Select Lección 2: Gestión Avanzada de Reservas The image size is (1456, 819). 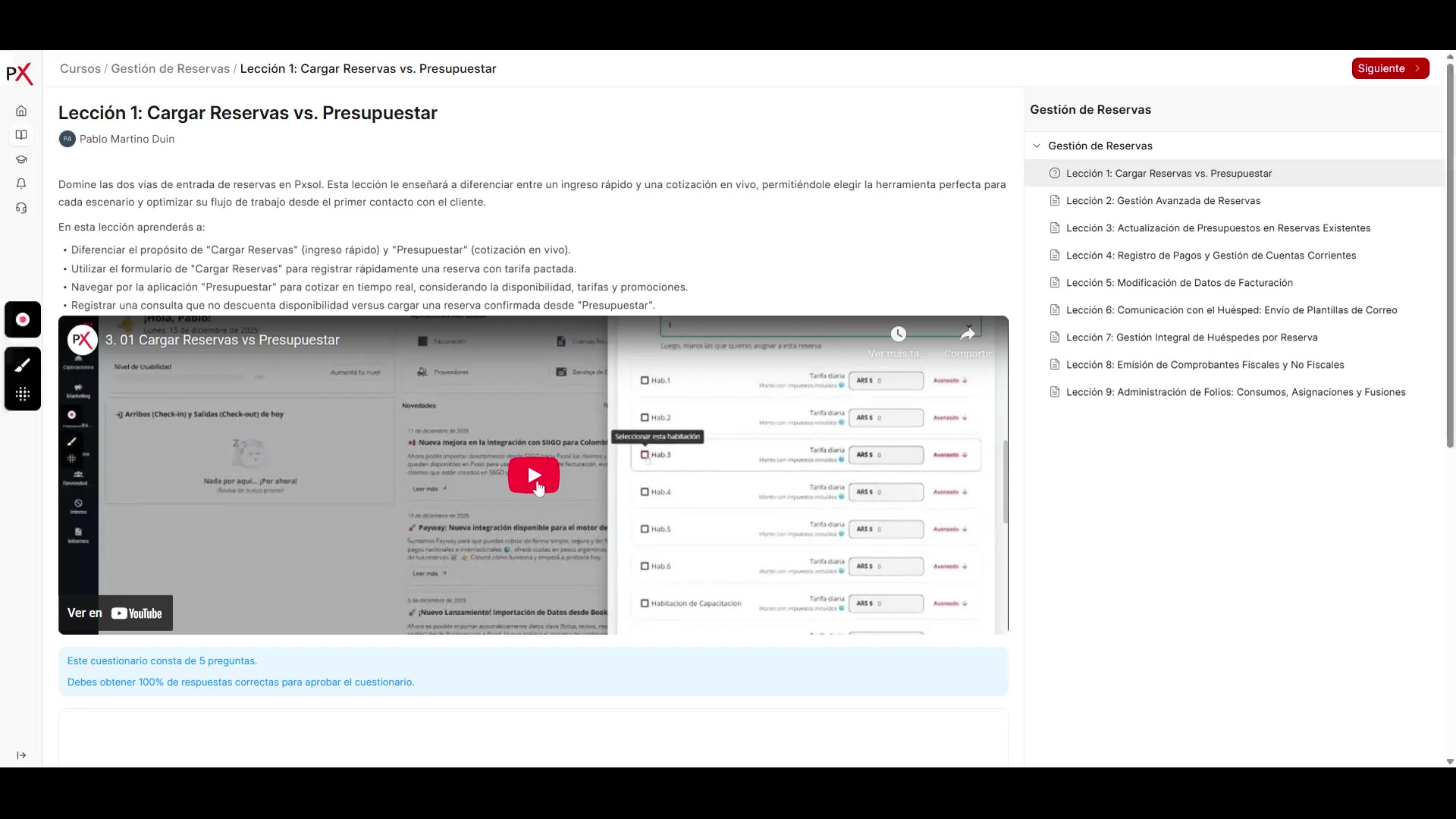click(1163, 201)
